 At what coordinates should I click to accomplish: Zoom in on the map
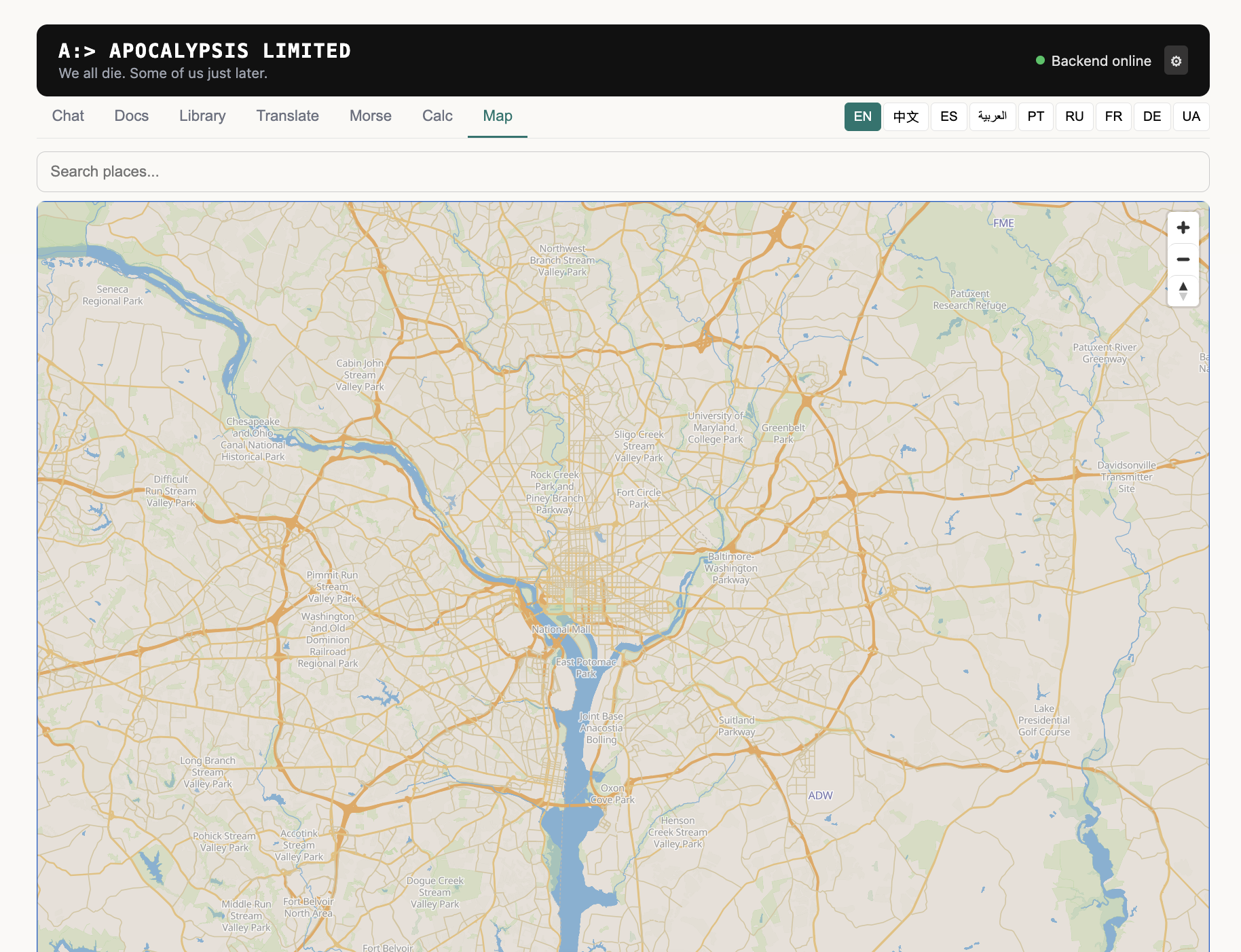pyautogui.click(x=1183, y=227)
